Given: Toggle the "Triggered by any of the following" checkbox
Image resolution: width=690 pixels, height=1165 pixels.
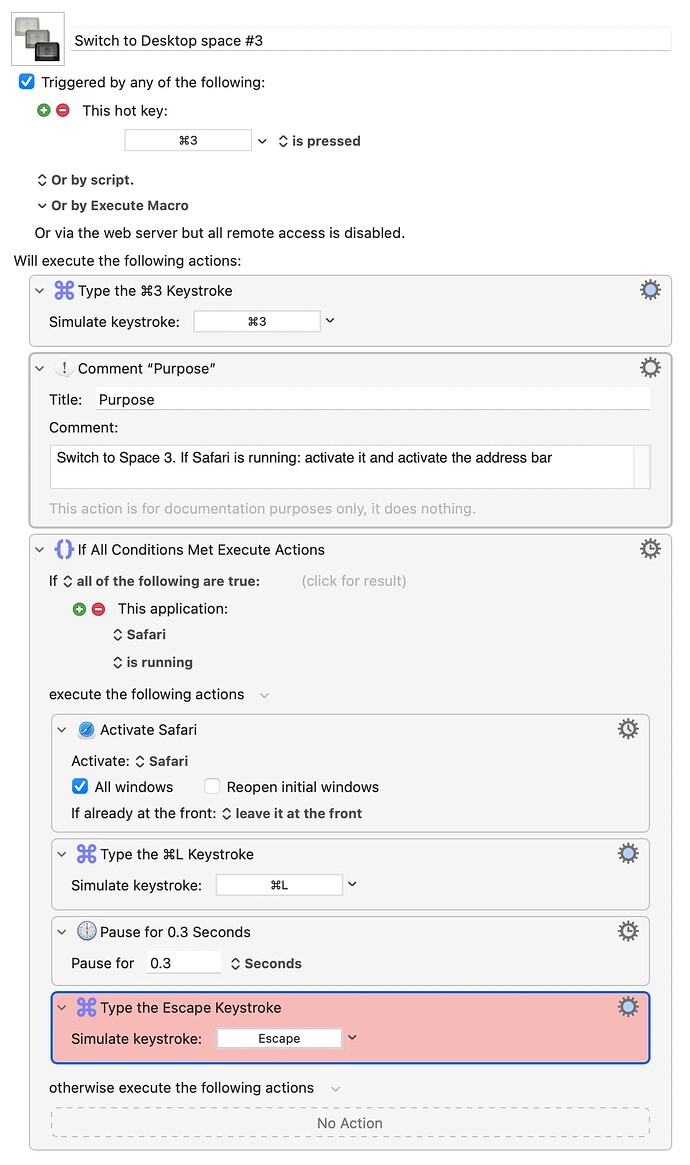Looking at the screenshot, I should (27, 82).
